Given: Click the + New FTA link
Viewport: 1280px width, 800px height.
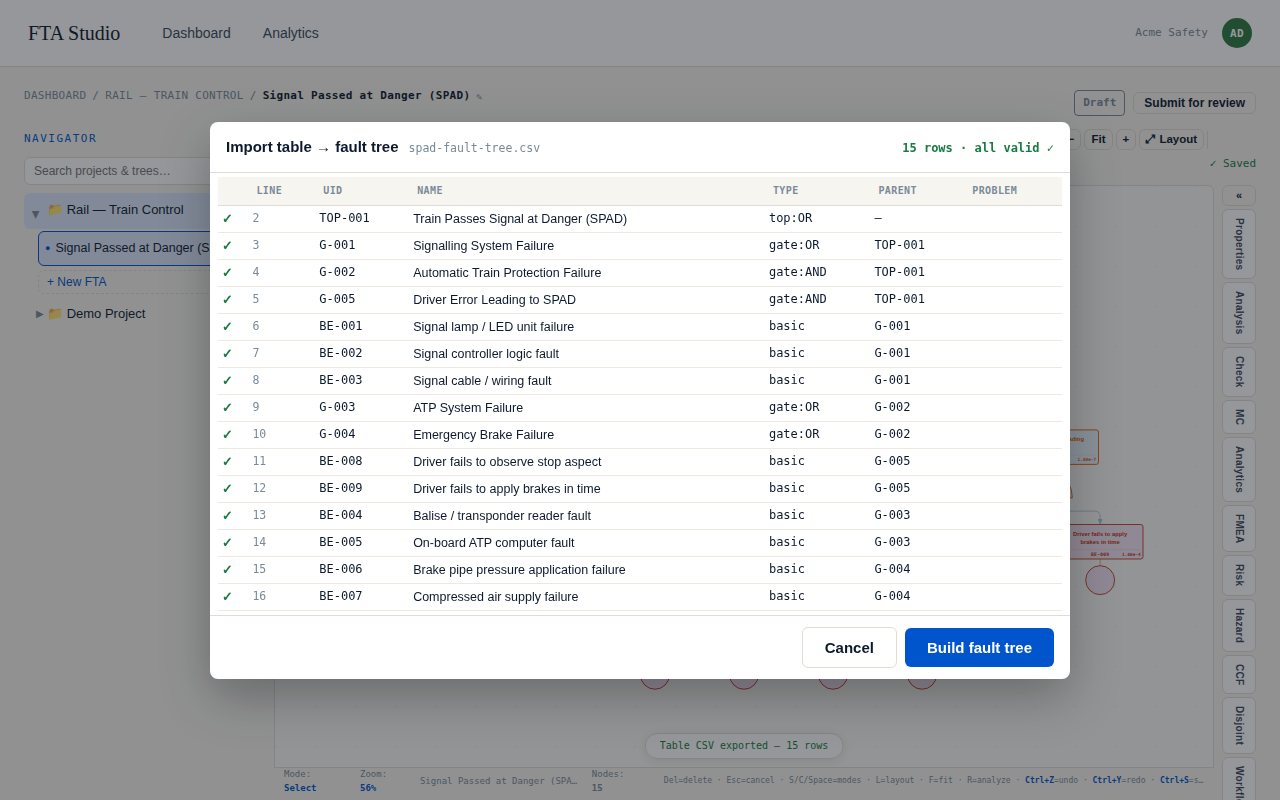Looking at the screenshot, I should click(x=77, y=282).
